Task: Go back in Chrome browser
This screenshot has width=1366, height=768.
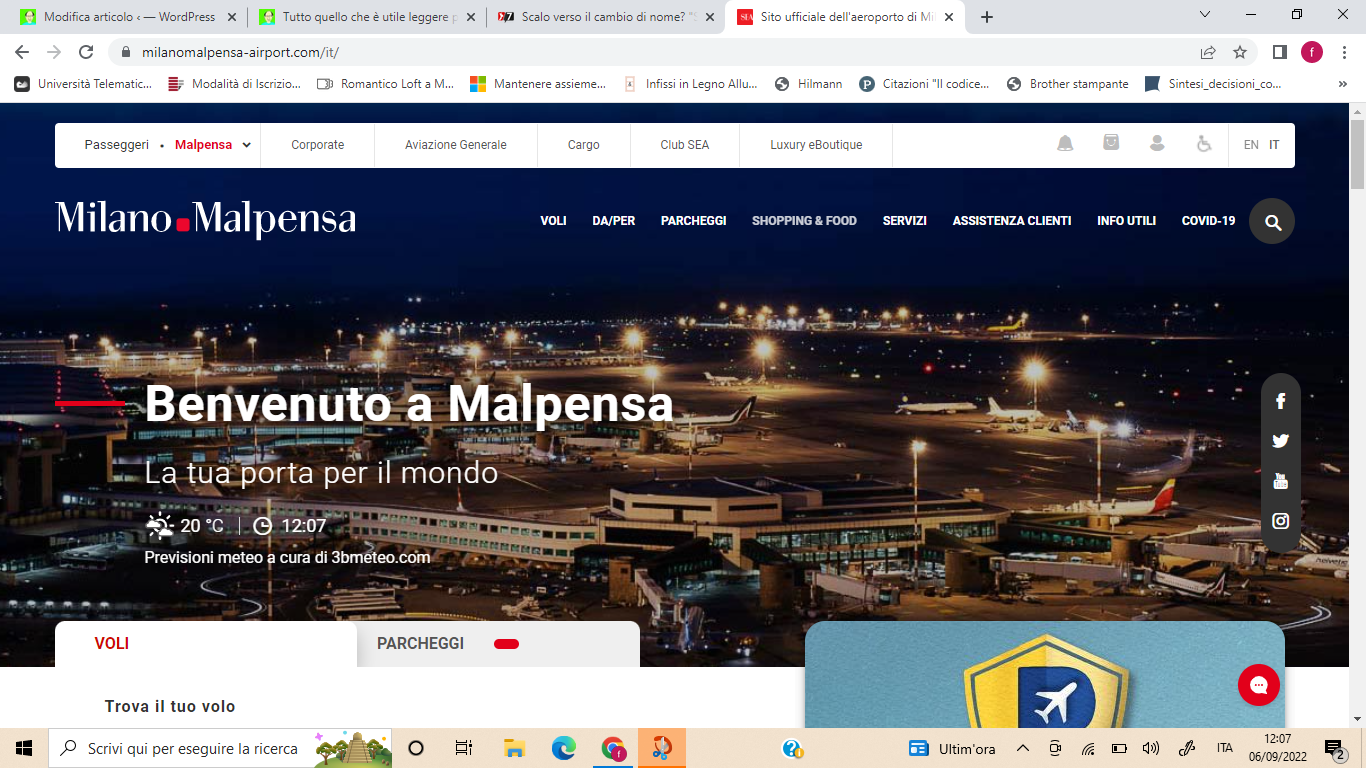Action: coord(22,52)
